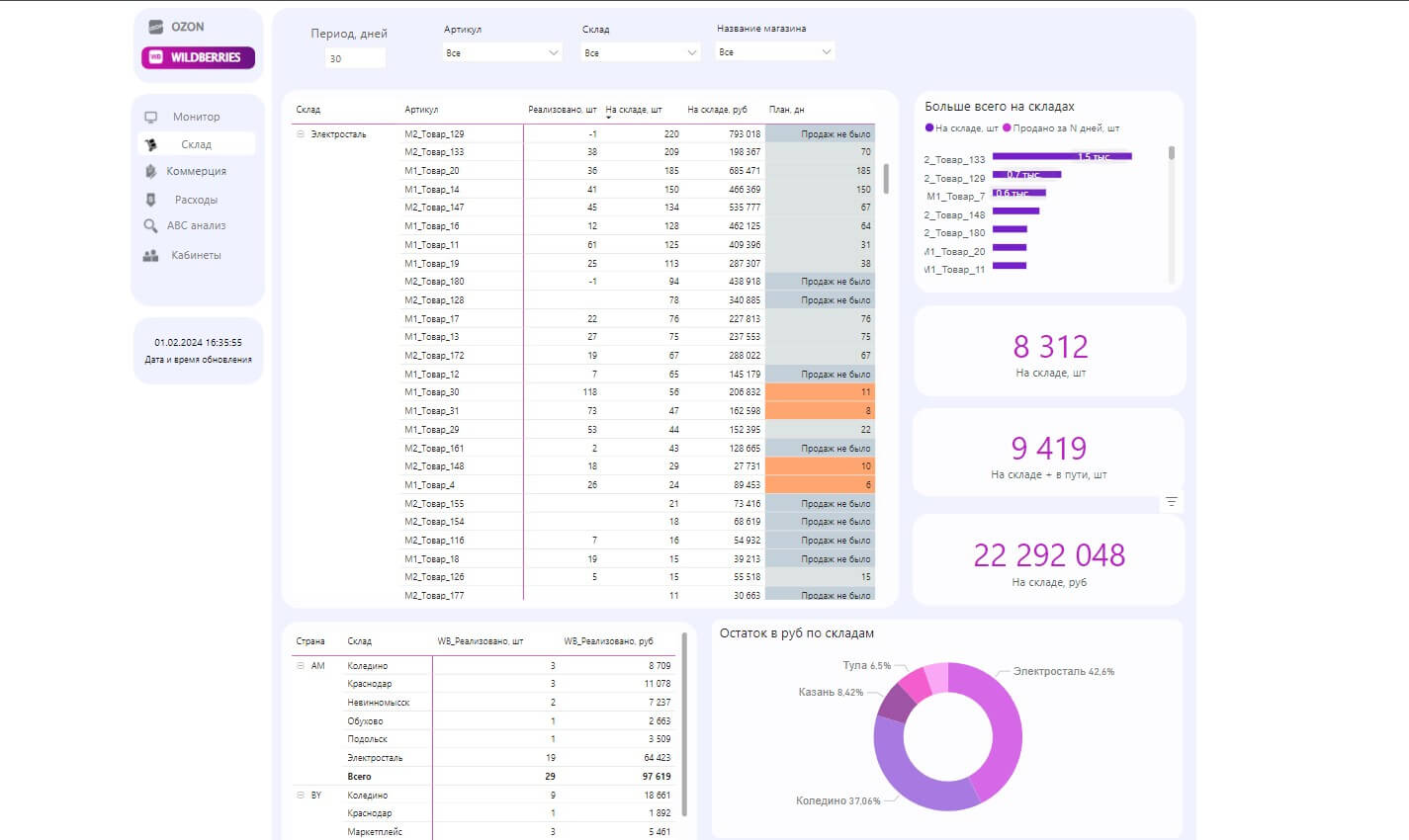Viewport: 1409px width, 840px height.
Task: Click the 01.02.2024 16:35:55 update timestamp
Action: pos(198,343)
